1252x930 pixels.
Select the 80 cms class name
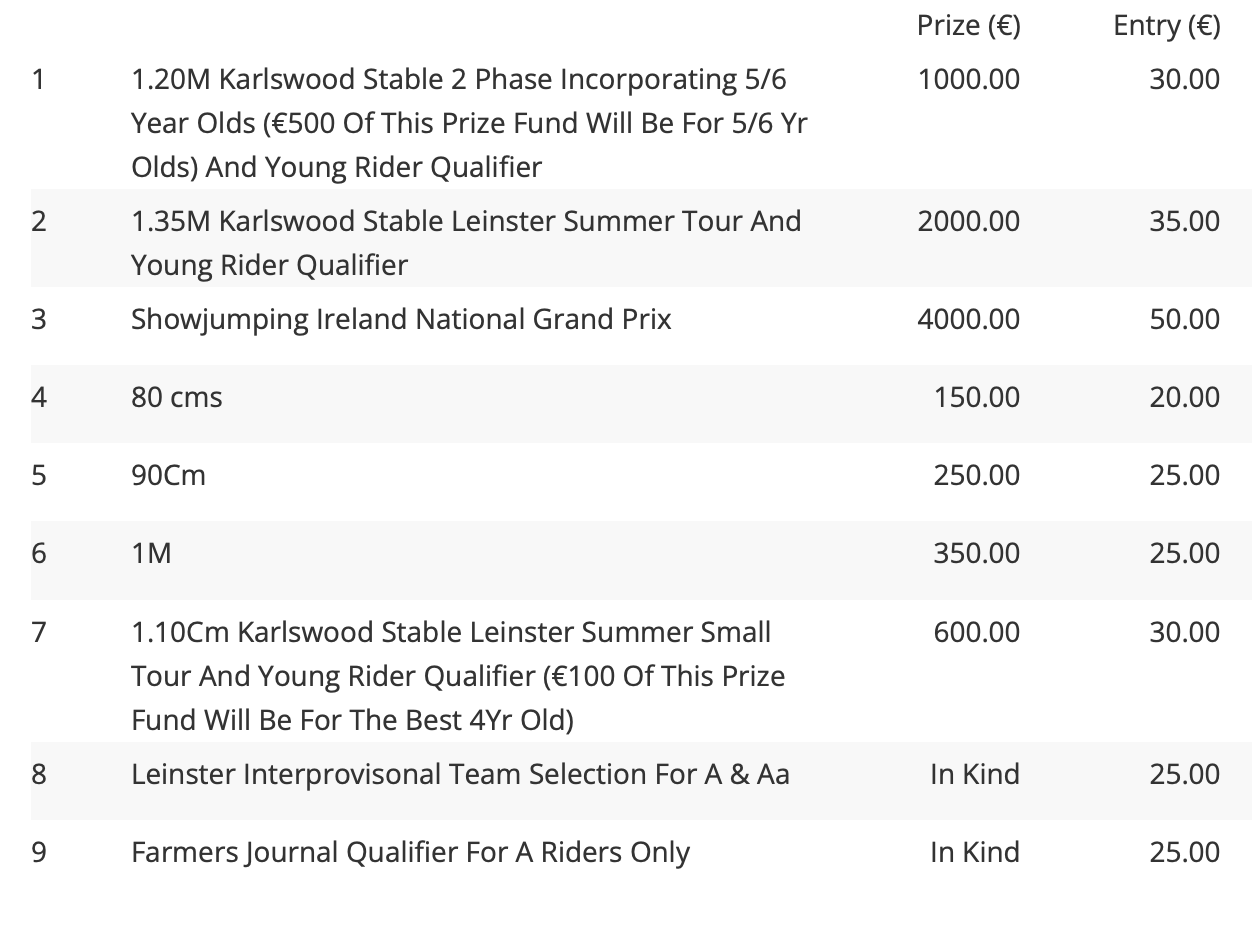177,398
